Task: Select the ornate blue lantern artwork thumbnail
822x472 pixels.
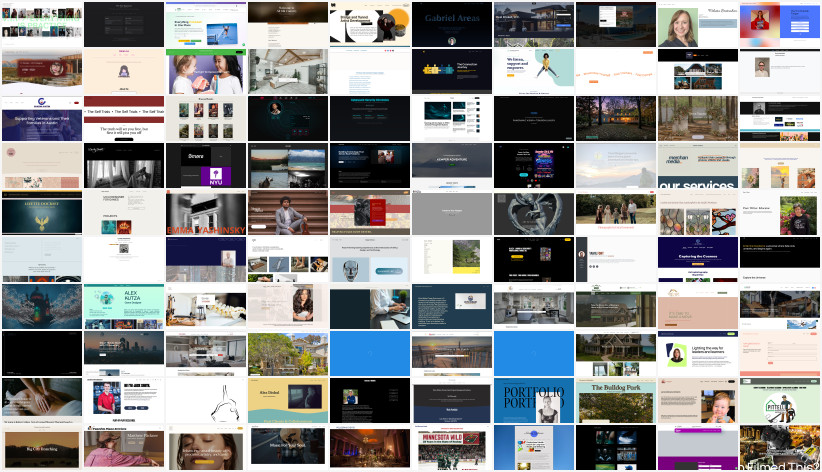Action: pyautogui.click(x=42, y=307)
